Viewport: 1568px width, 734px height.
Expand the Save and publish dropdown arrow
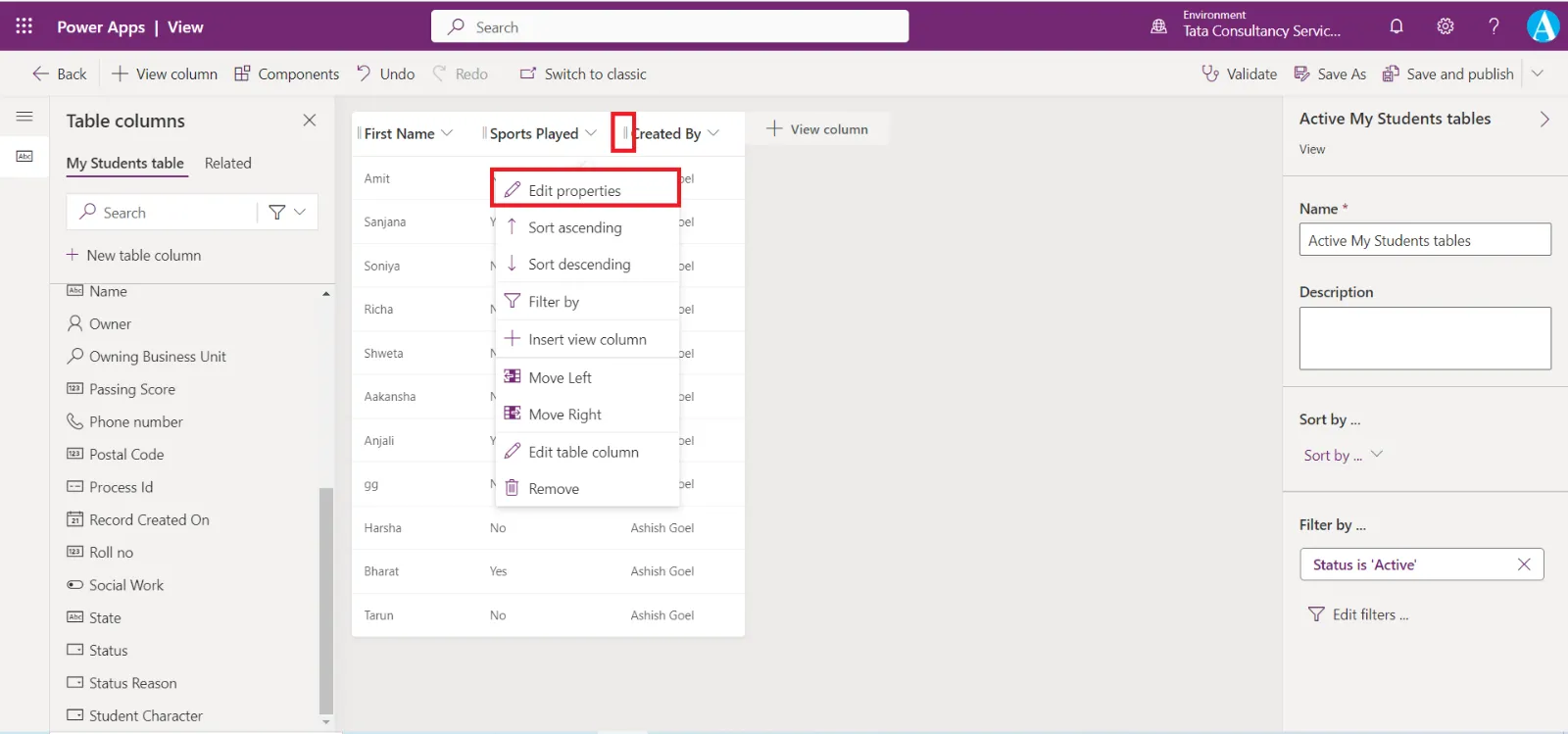pyautogui.click(x=1538, y=73)
